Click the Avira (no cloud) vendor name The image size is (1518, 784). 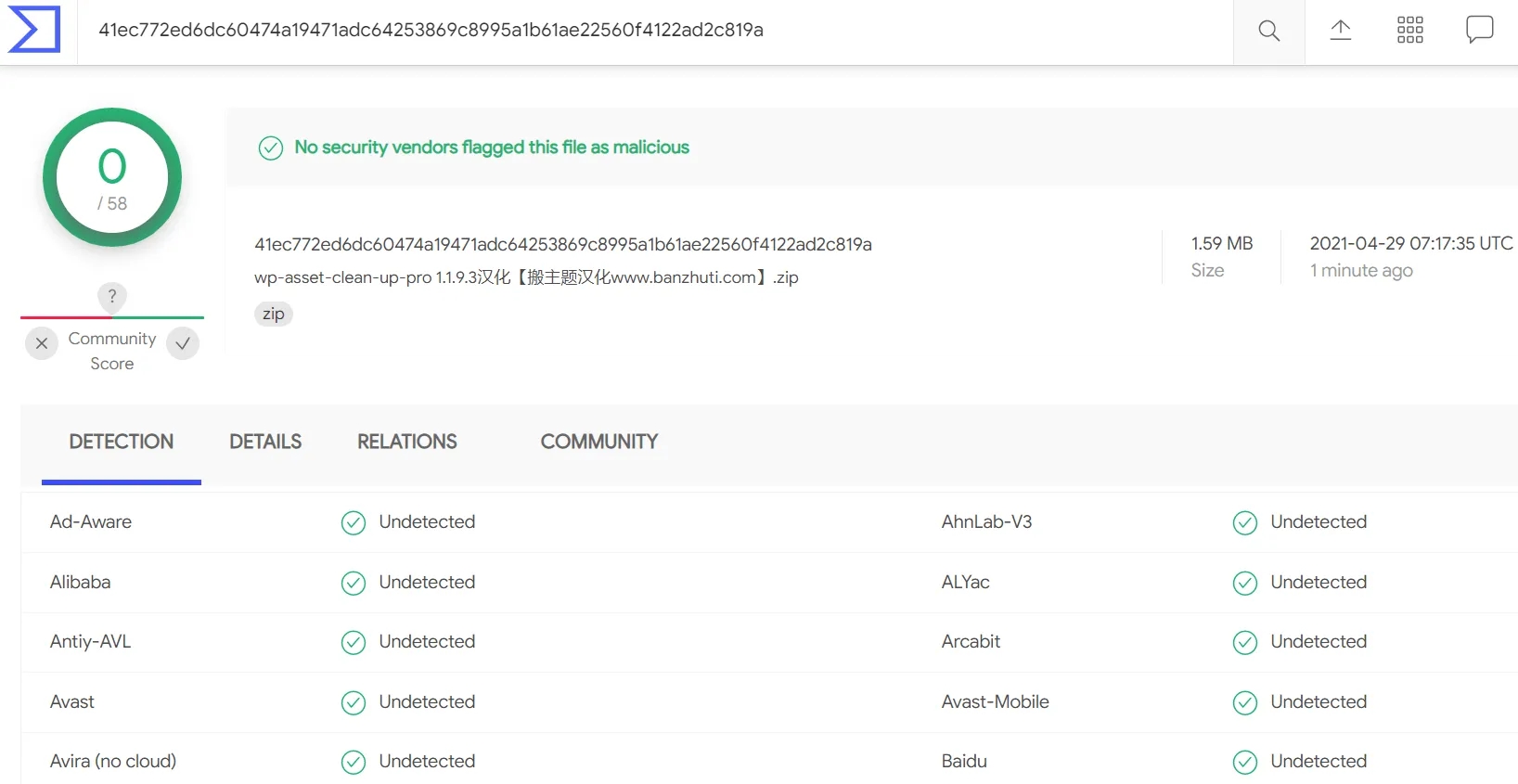113,761
